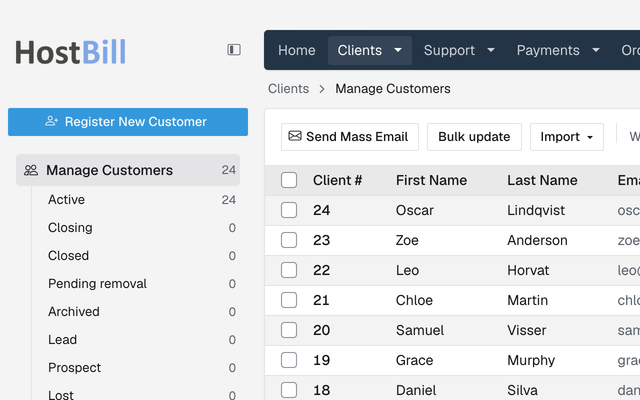Tick the select-all checkbox in table header
Image resolution: width=640 pixels, height=400 pixels.
(x=289, y=180)
